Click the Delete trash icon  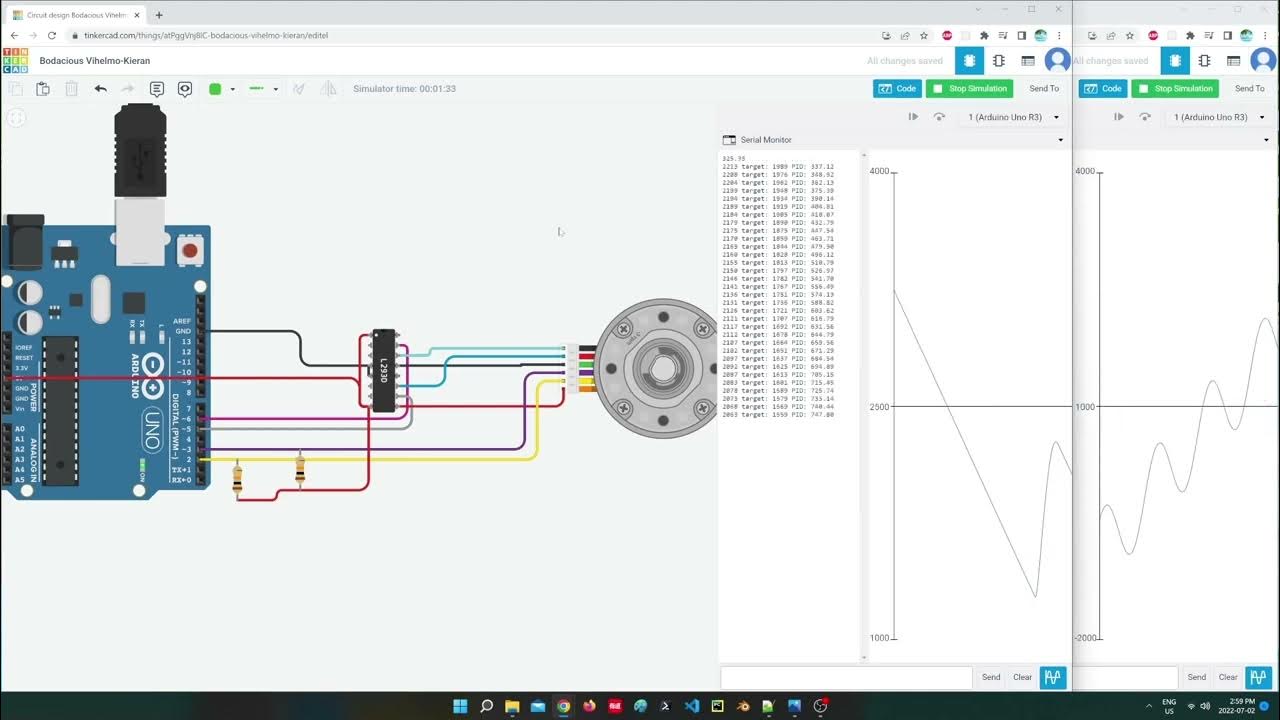coord(71,89)
